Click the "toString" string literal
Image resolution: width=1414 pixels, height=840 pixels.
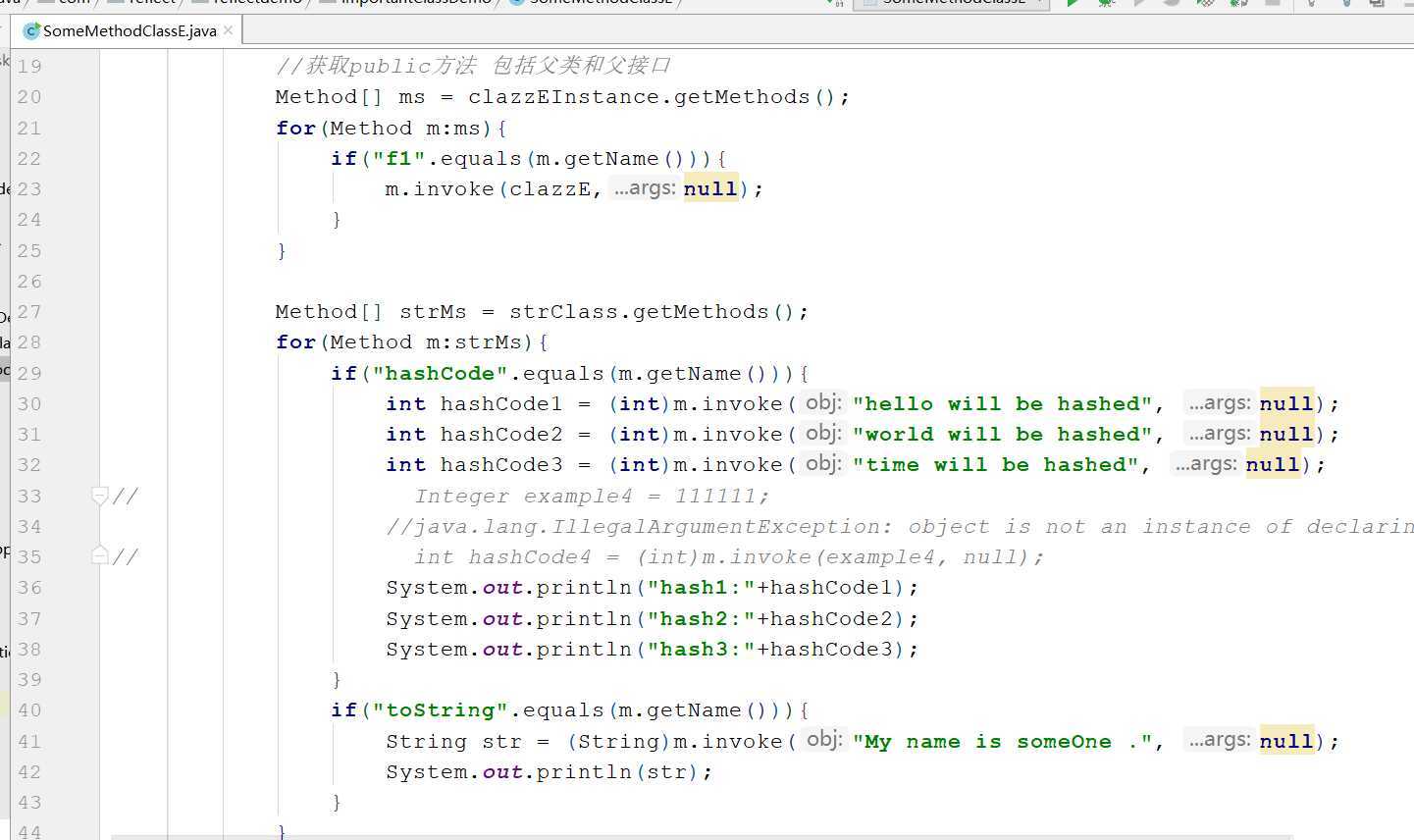tap(440, 709)
